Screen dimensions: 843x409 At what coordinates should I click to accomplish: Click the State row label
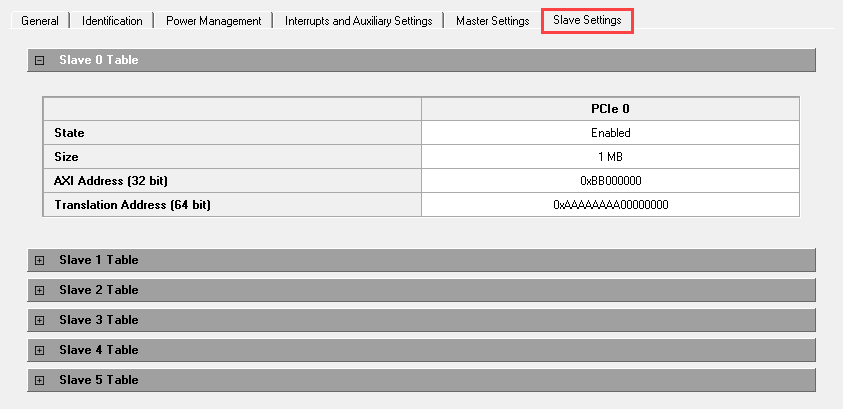(x=69, y=133)
